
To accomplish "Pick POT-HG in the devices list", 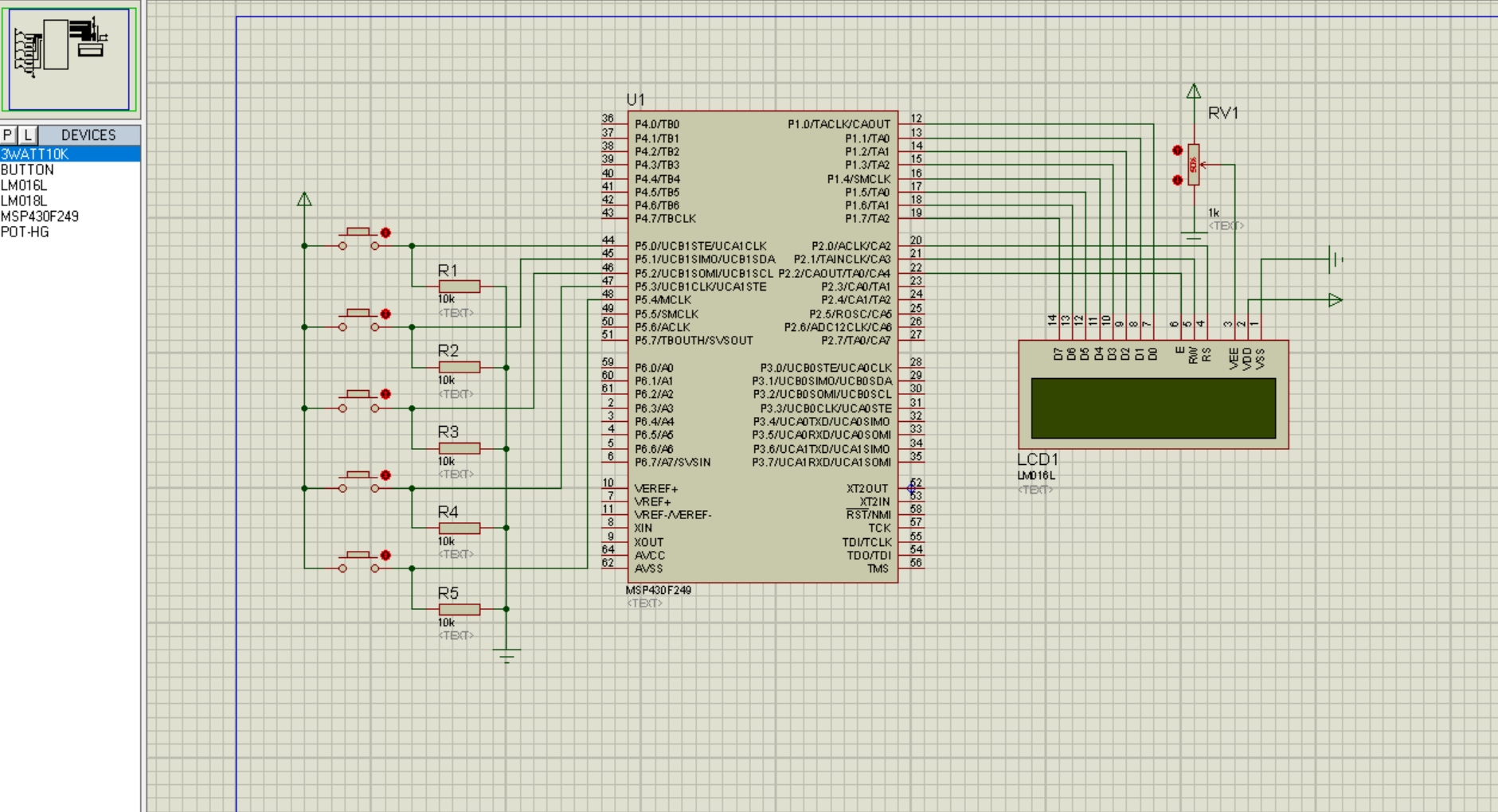I will pos(25,232).
